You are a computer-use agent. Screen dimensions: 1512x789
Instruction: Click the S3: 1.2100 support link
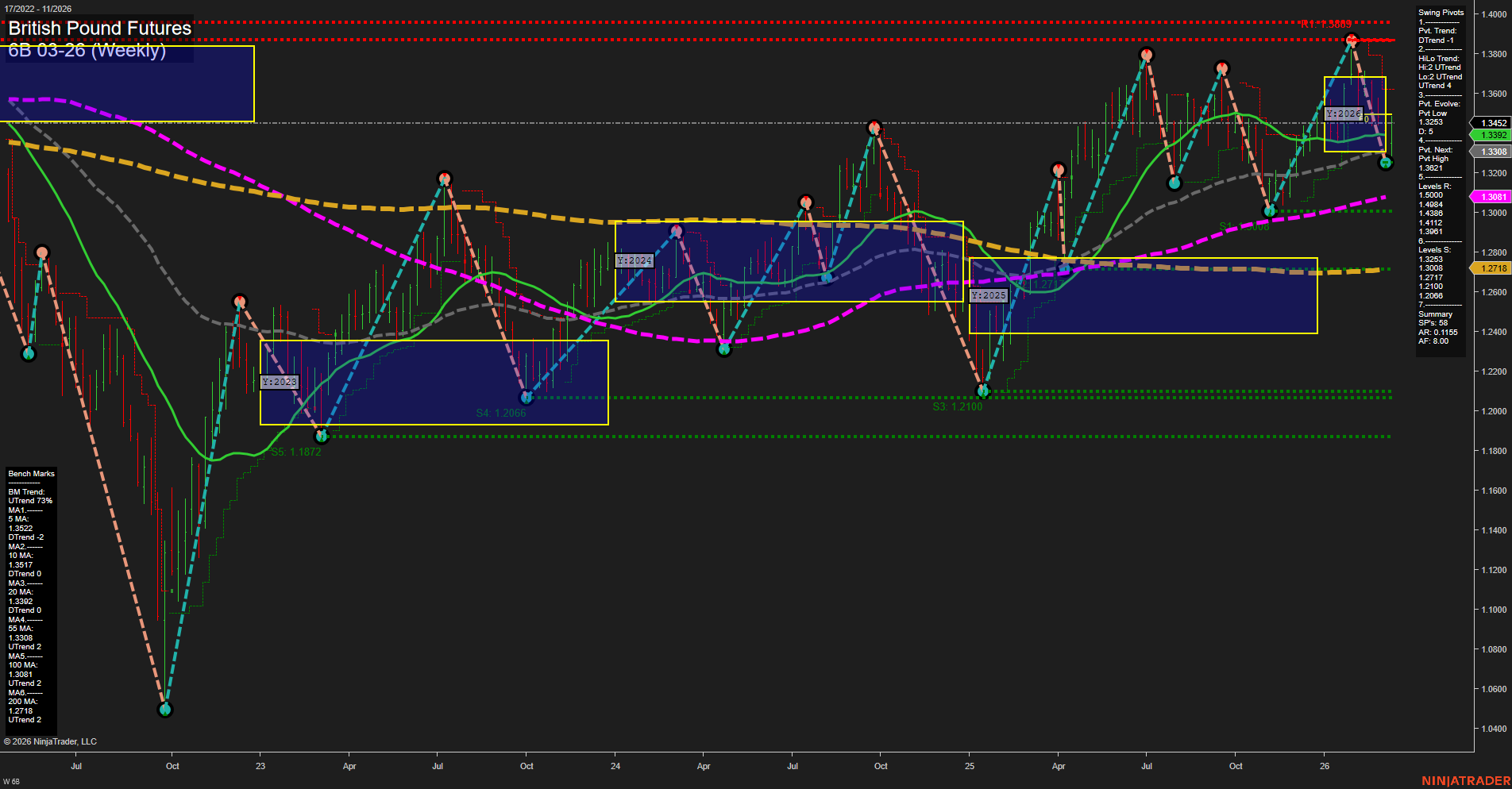(958, 406)
